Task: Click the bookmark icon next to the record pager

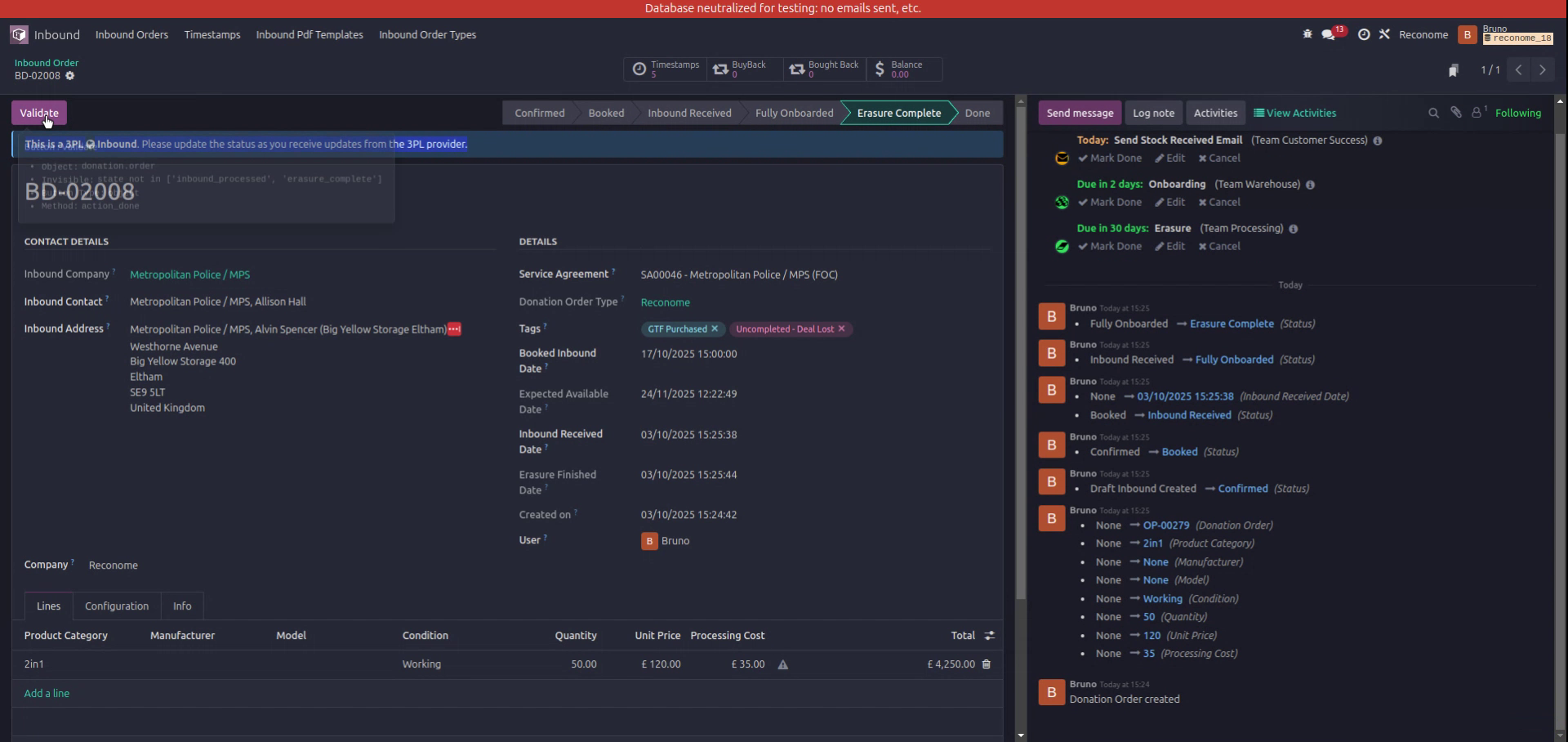Action: (x=1454, y=70)
